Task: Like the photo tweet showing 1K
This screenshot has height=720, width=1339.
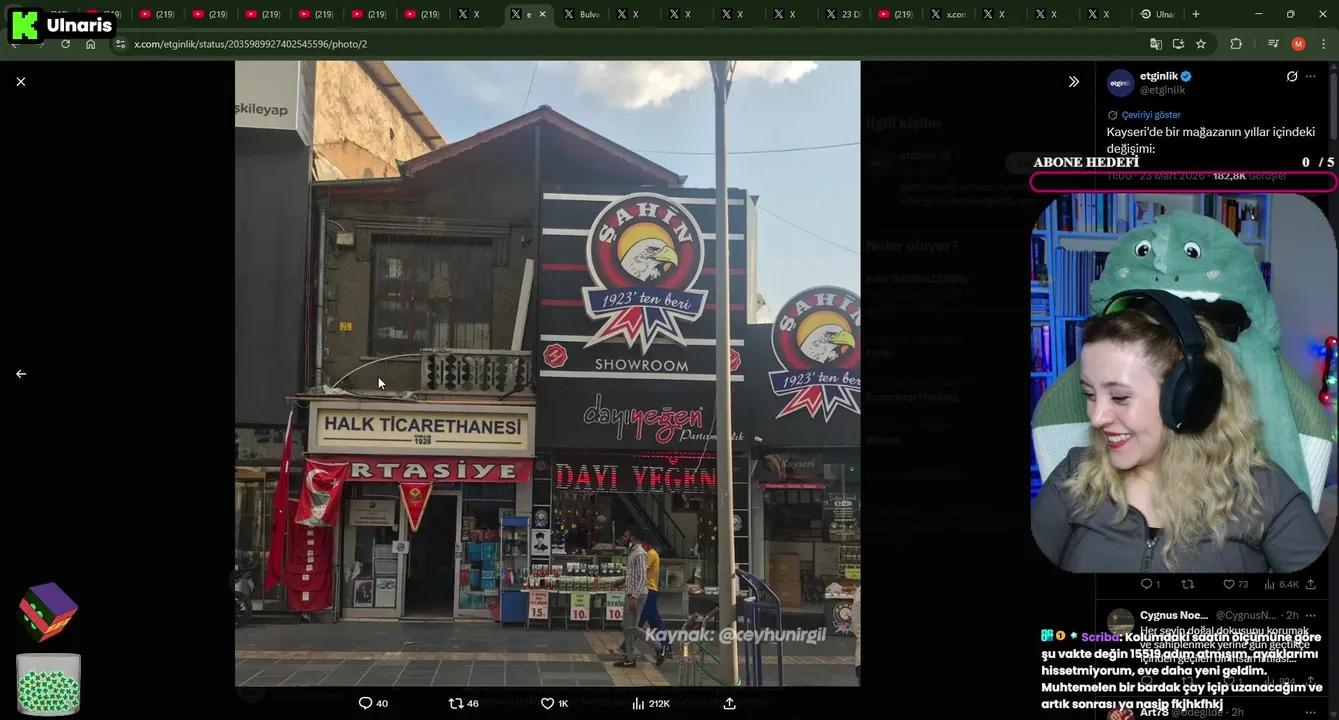Action: (554, 703)
